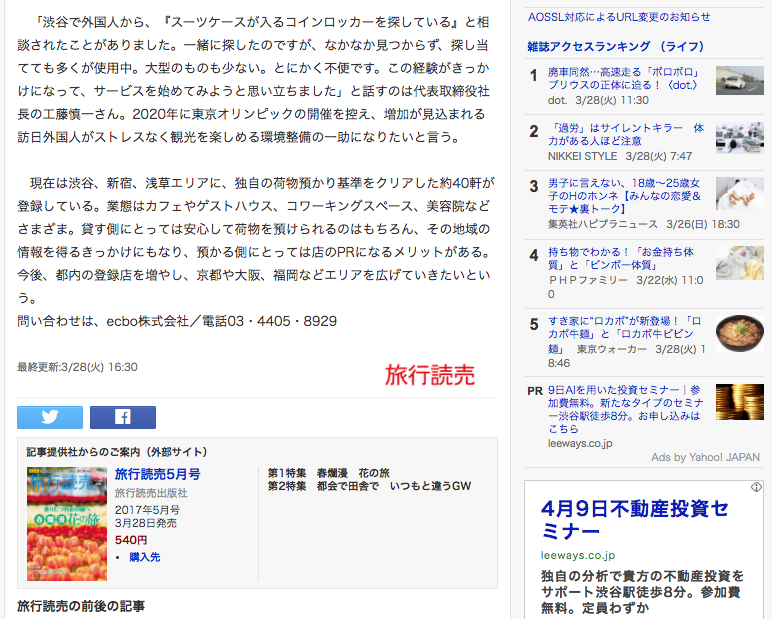Open AOSSL対応によるURL変更のお知らせ link
The image size is (772, 619).
619,17
